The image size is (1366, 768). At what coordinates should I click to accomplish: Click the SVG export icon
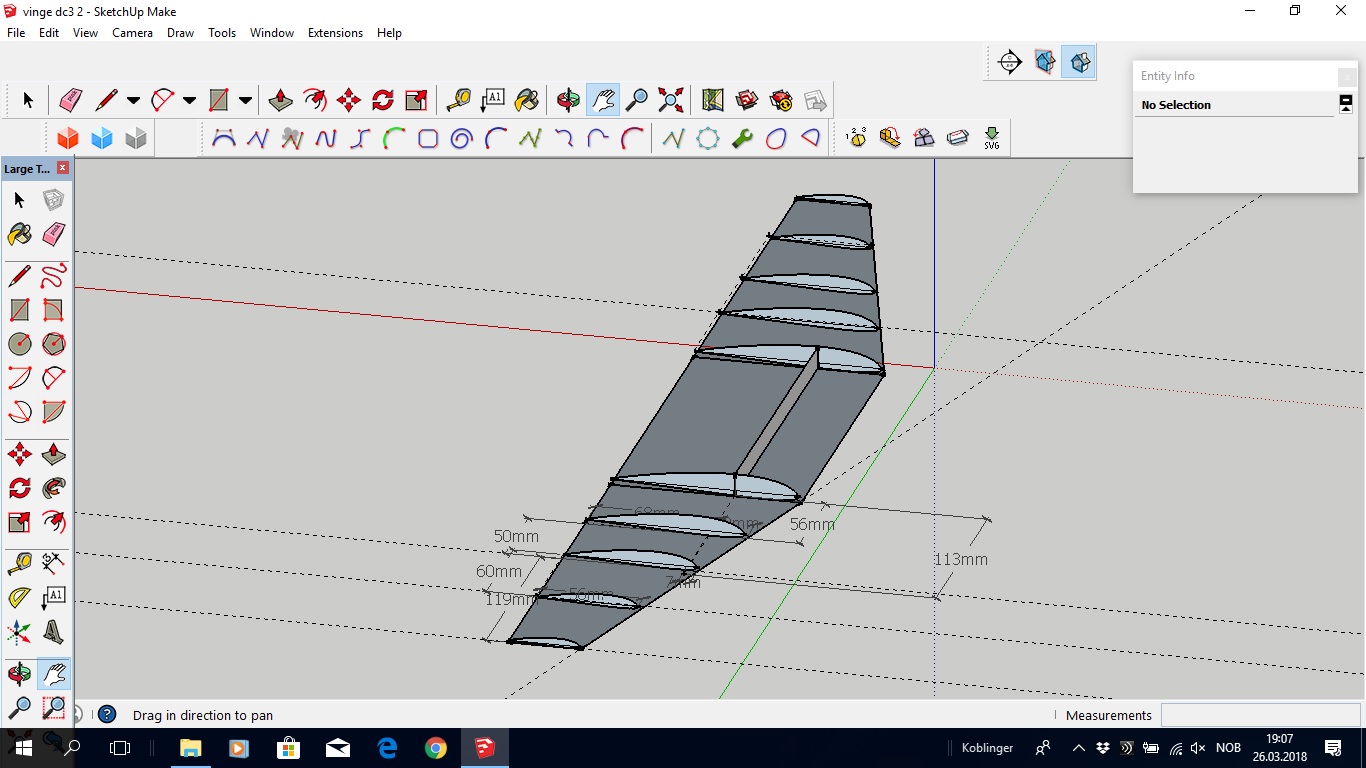(x=991, y=138)
